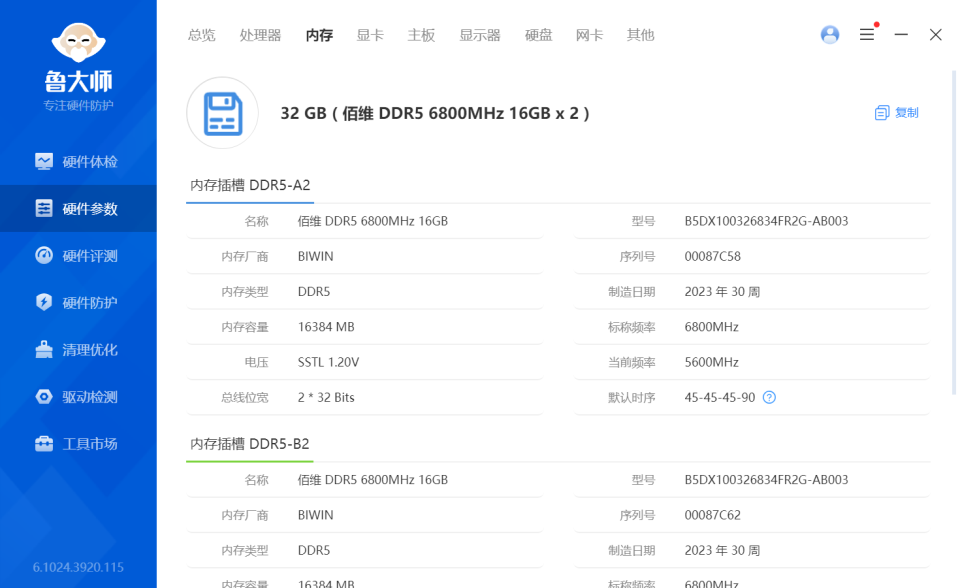
Task: Open the hamburger main menu
Action: pos(866,35)
